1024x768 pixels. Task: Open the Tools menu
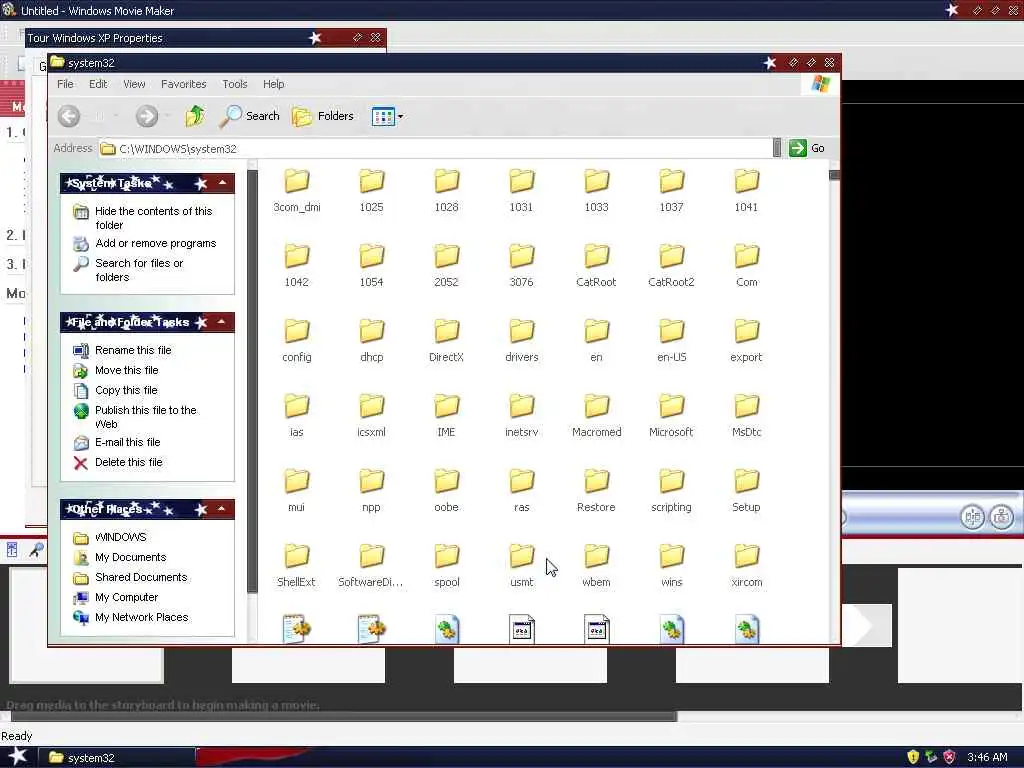pyautogui.click(x=234, y=84)
